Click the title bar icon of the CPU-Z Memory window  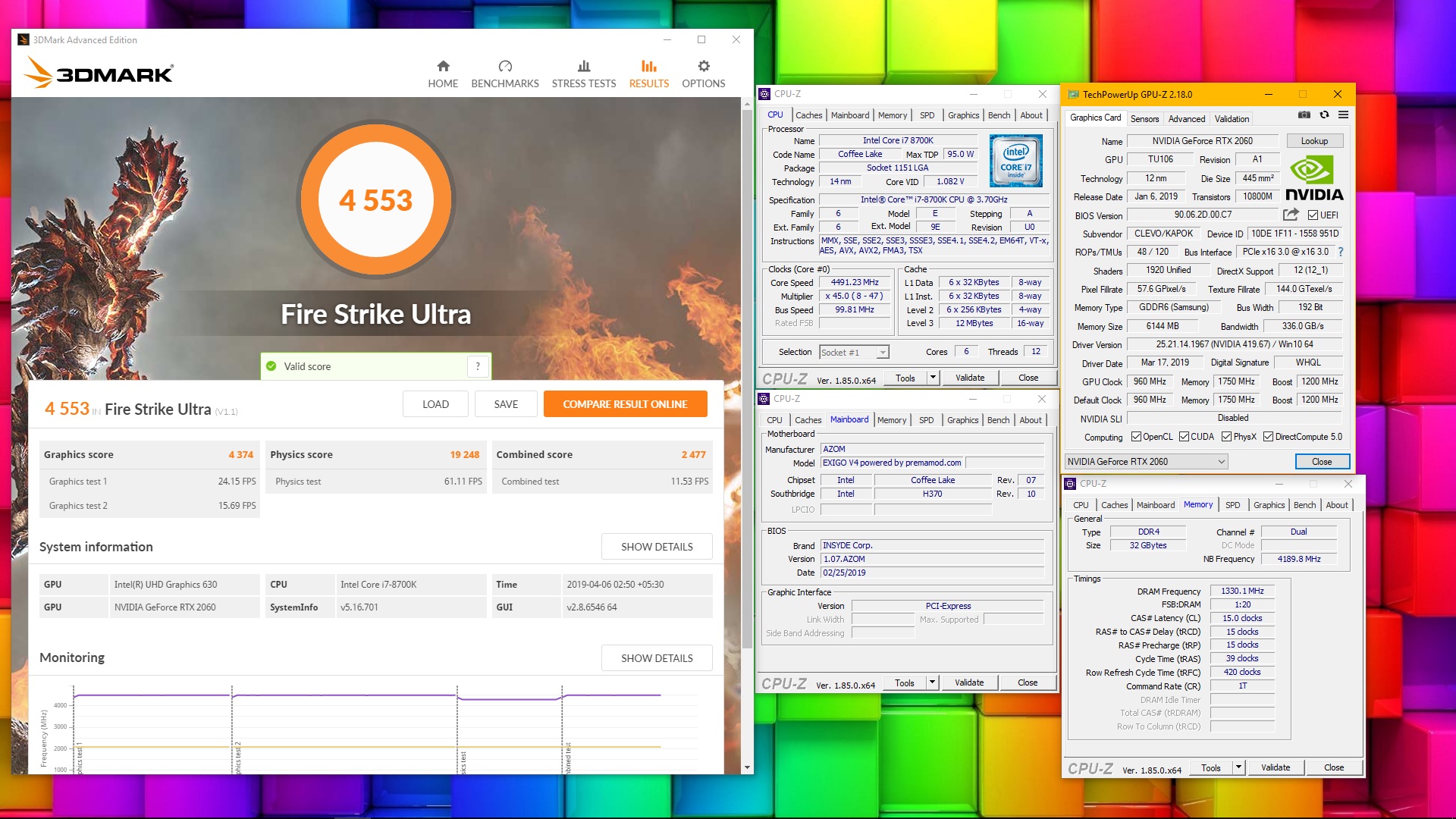tap(1070, 484)
